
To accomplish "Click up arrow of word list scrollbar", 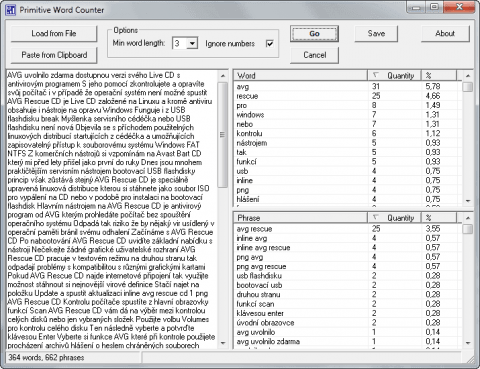I will pos(468,76).
